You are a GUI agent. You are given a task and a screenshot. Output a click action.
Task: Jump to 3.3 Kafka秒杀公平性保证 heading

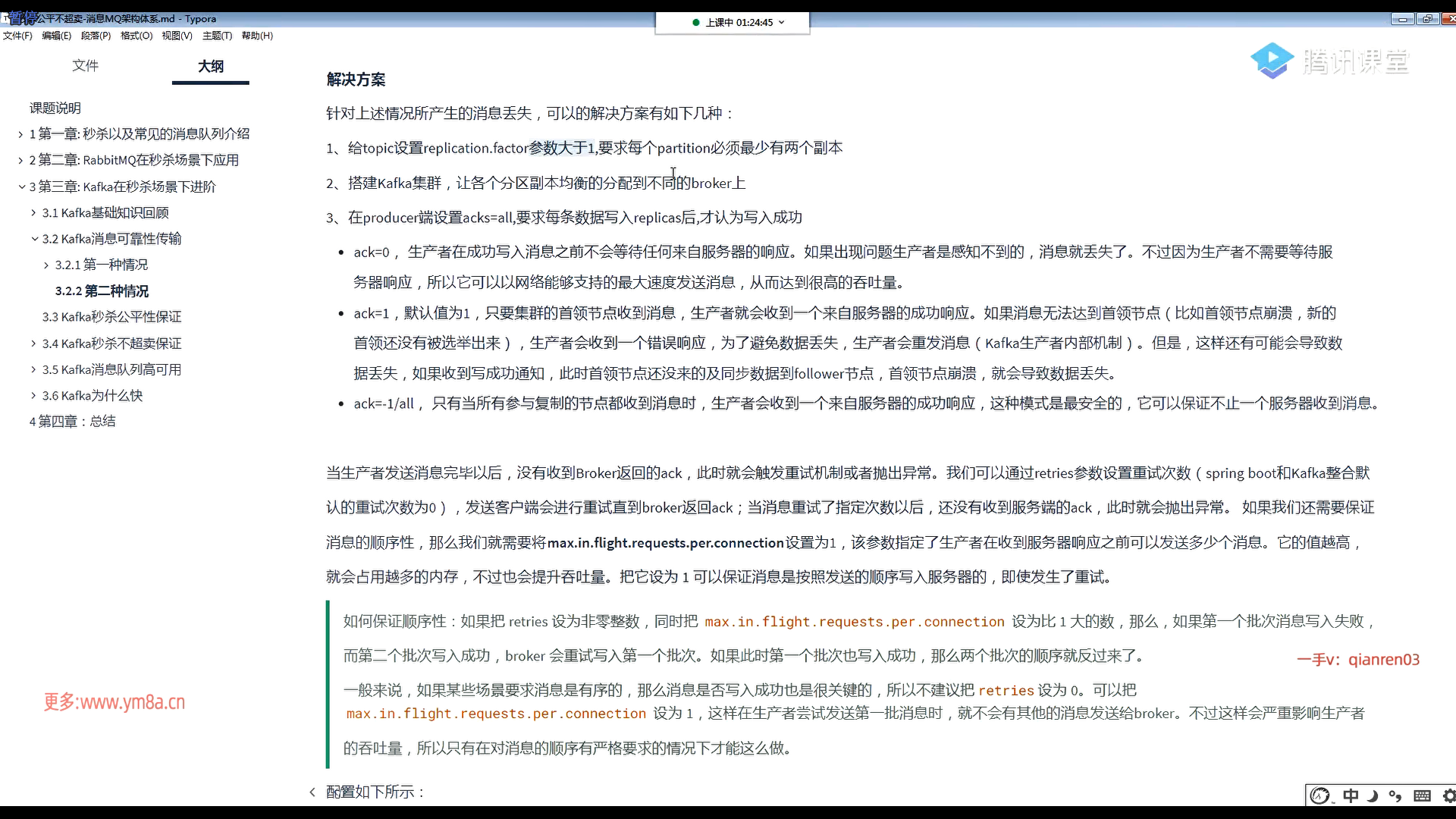(x=111, y=317)
